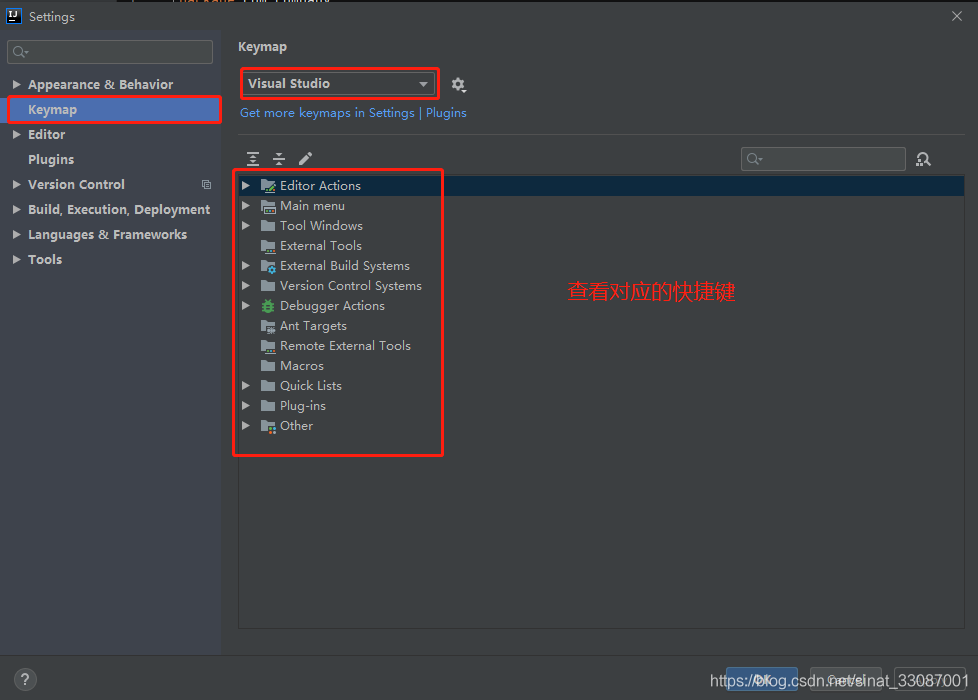Click the Collapse All toolbar icon
The width and height of the screenshot is (978, 700).
pos(279,158)
